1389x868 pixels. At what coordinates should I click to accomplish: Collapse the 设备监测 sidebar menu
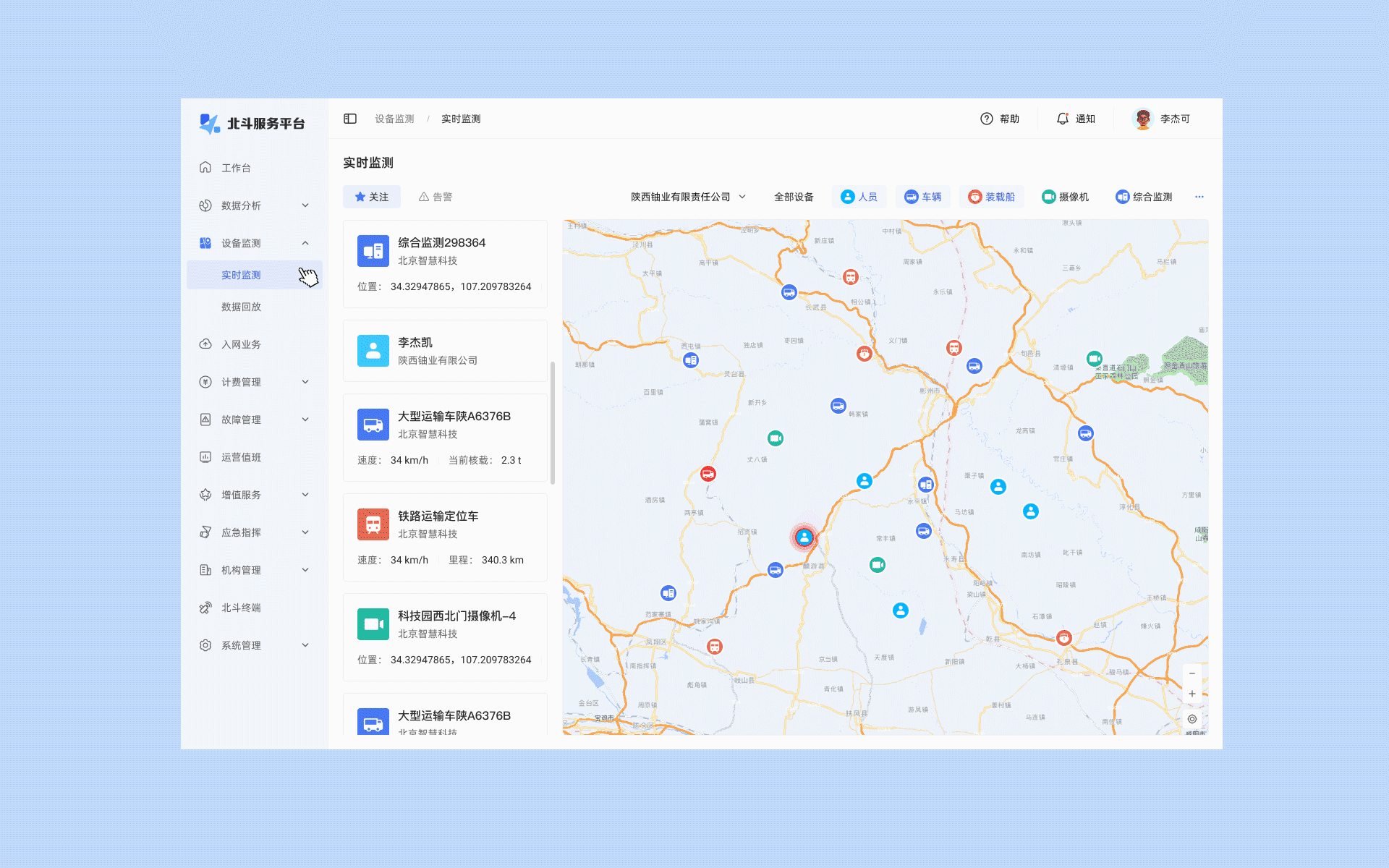click(x=253, y=243)
